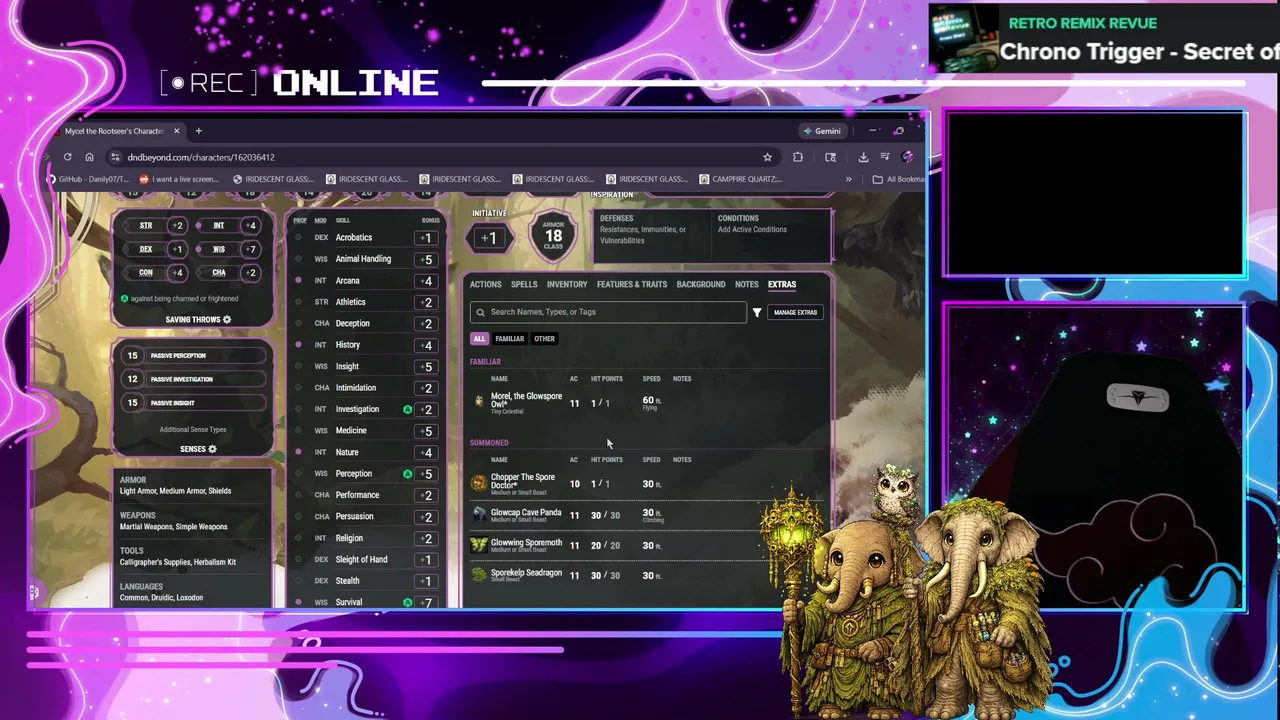Roll the Acrobatics skill +1 bonus
This screenshot has height=720, width=1280.
click(x=426, y=238)
